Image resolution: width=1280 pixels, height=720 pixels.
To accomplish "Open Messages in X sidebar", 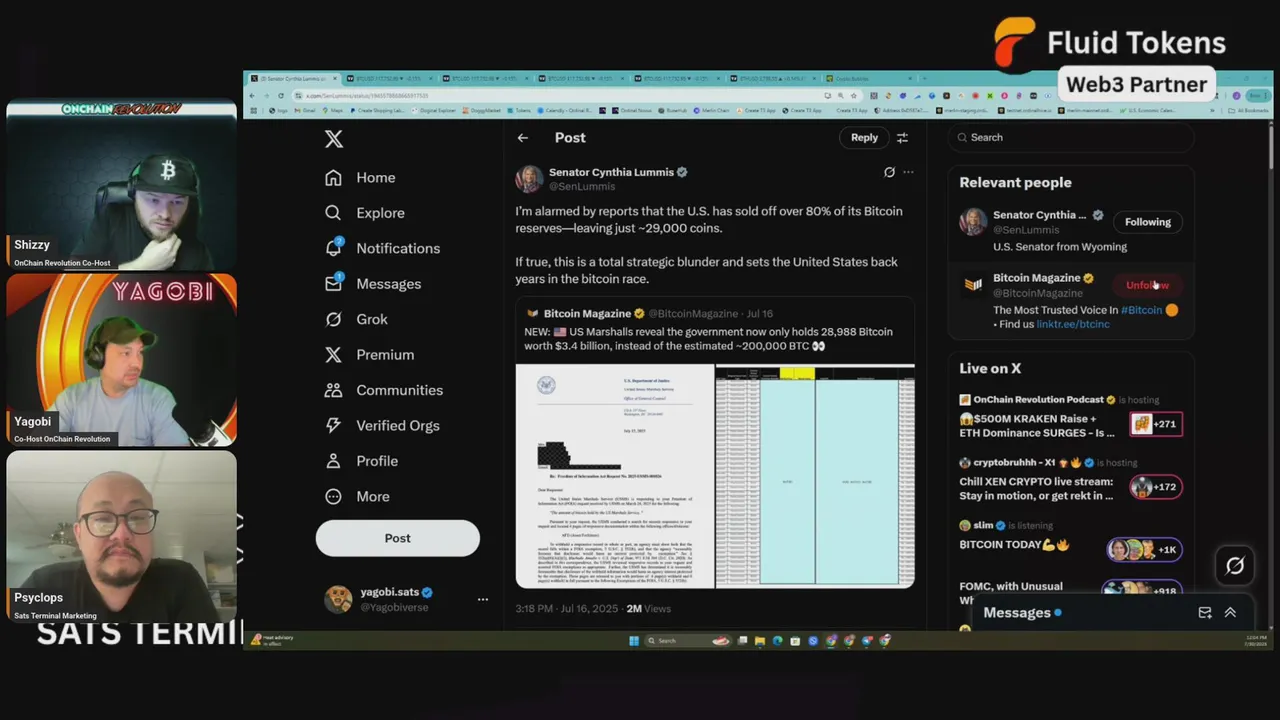I will coord(372,284).
